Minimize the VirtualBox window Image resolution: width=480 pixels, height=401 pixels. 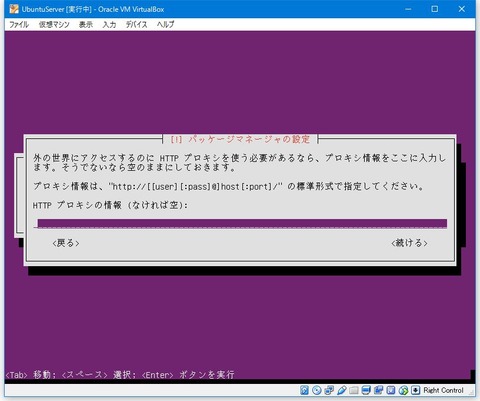click(x=408, y=9)
